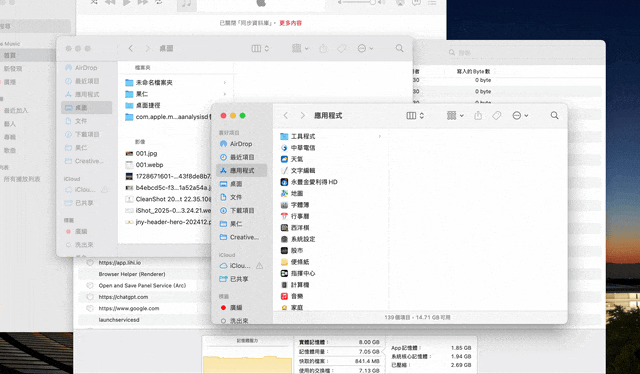
Task: Select 應用程式 in the front Finder sidebar
Action: 241,170
